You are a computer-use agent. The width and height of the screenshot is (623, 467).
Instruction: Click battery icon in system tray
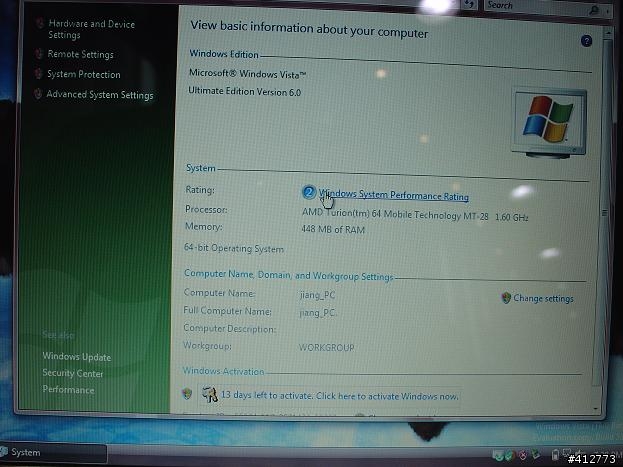[x=555, y=454]
